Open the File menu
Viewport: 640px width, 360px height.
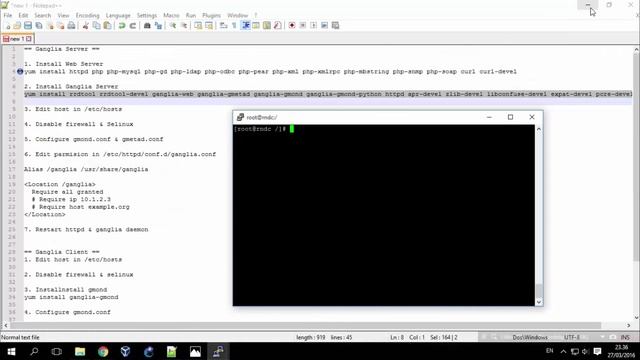(x=8, y=16)
